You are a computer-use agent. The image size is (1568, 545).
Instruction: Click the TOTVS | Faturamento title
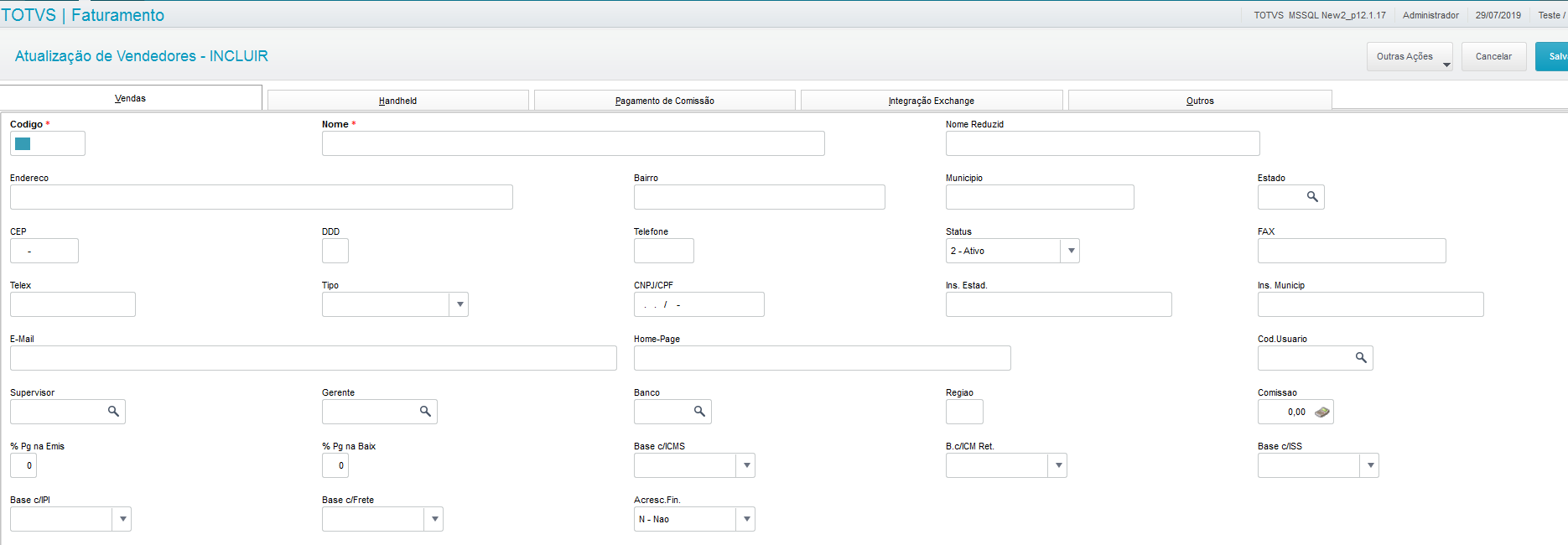point(83,15)
